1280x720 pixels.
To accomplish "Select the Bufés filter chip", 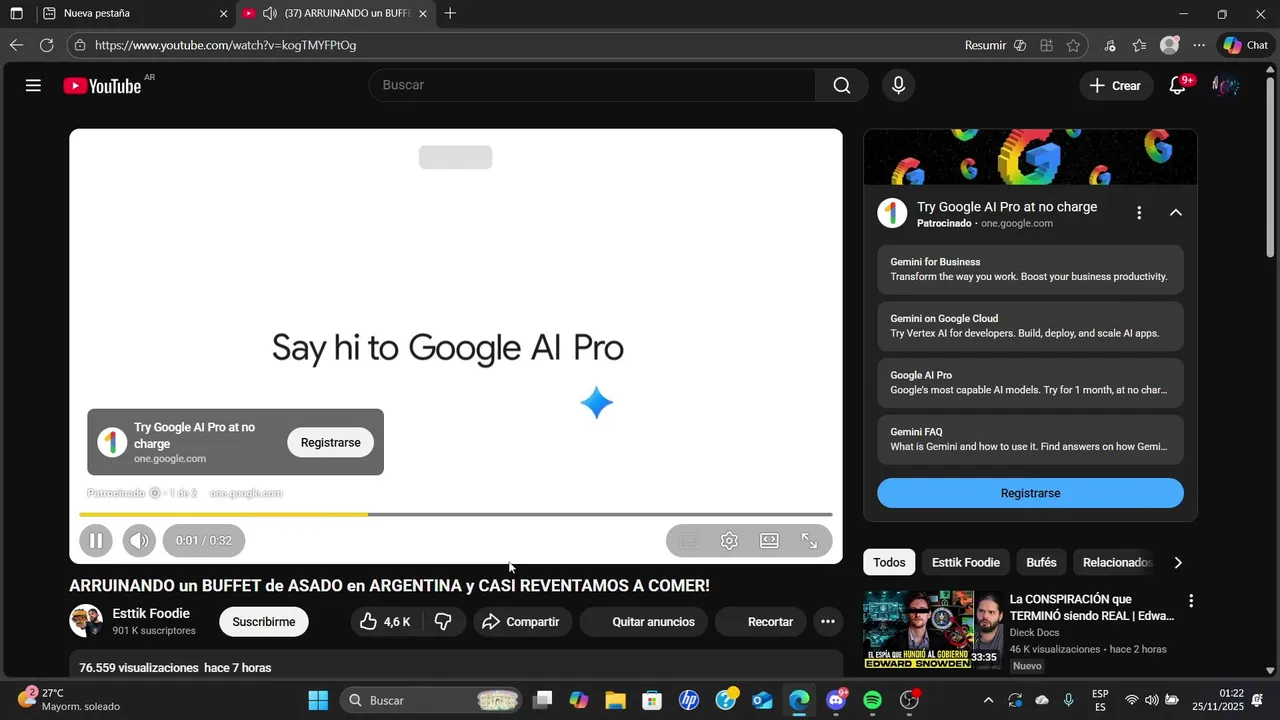I will coord(1041,563).
